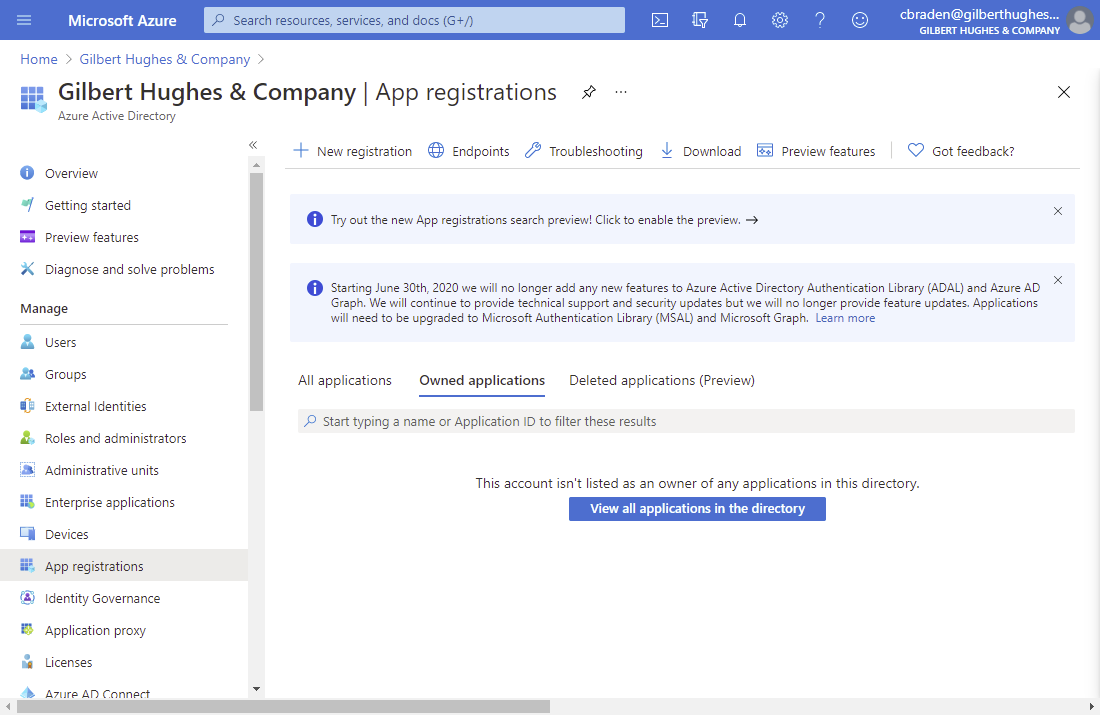The height and width of the screenshot is (715, 1100).
Task: Click the horizontal scrollbar at bottom
Action: [283, 707]
